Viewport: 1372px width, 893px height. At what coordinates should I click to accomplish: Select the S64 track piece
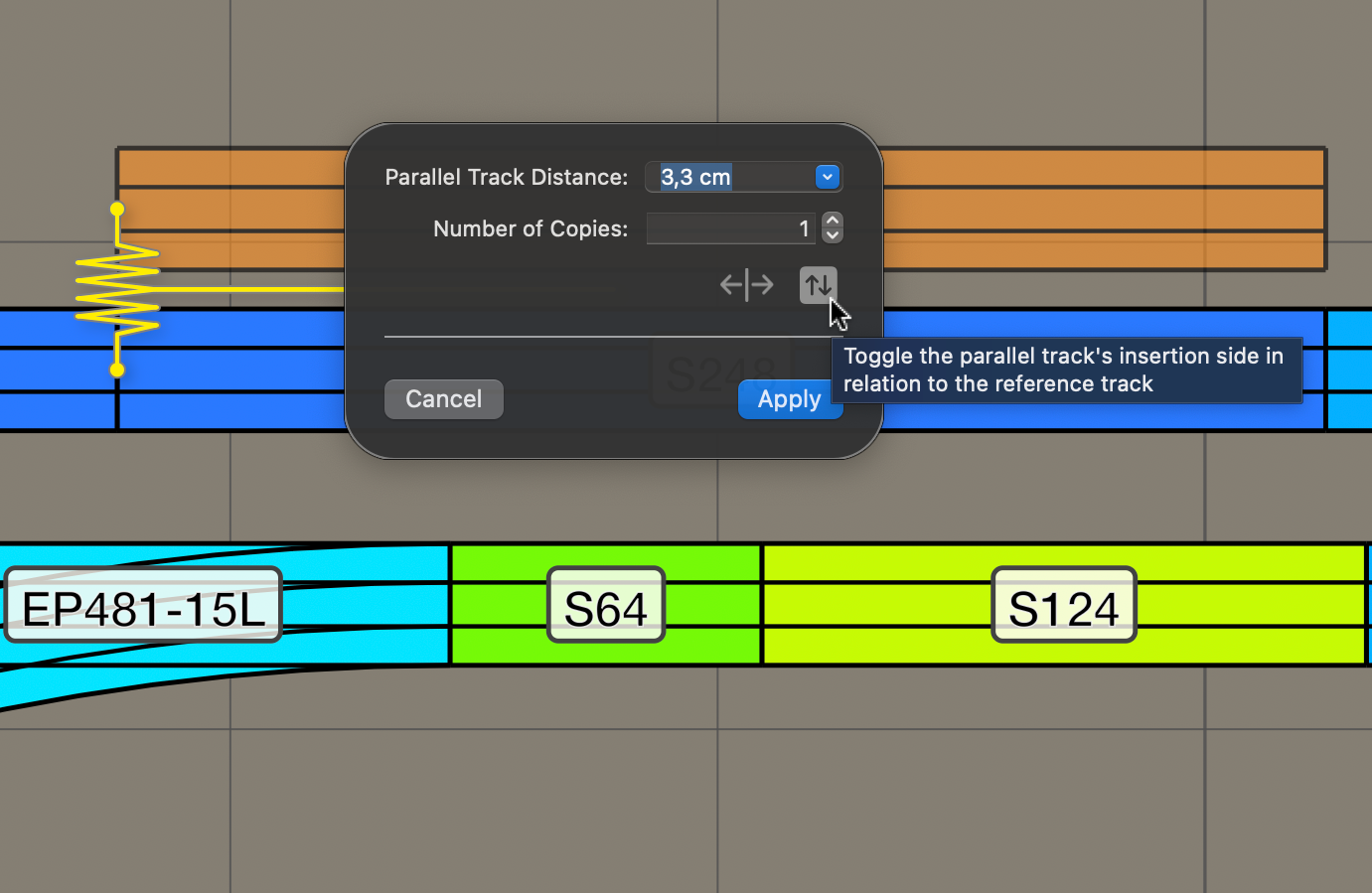(605, 604)
